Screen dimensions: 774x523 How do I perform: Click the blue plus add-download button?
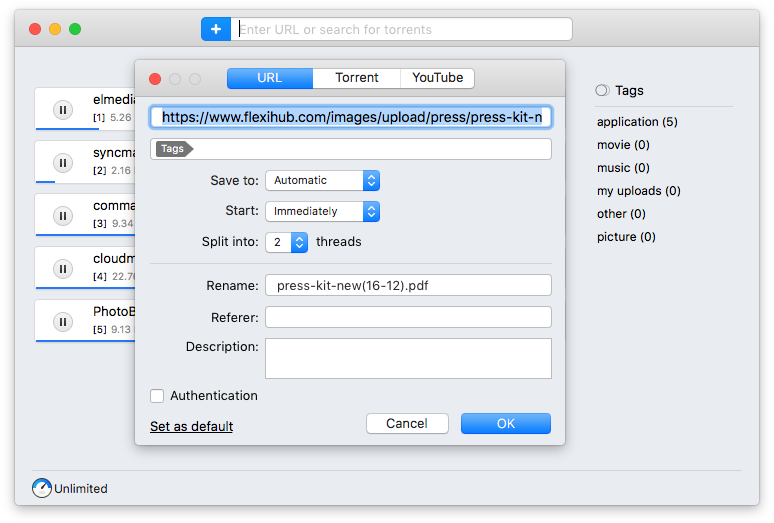216,29
